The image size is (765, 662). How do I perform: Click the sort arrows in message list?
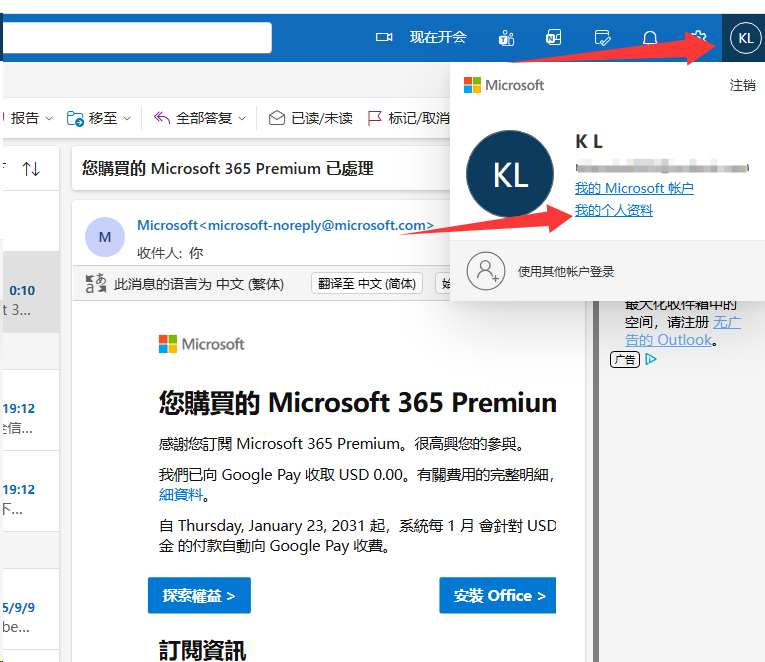[31, 169]
